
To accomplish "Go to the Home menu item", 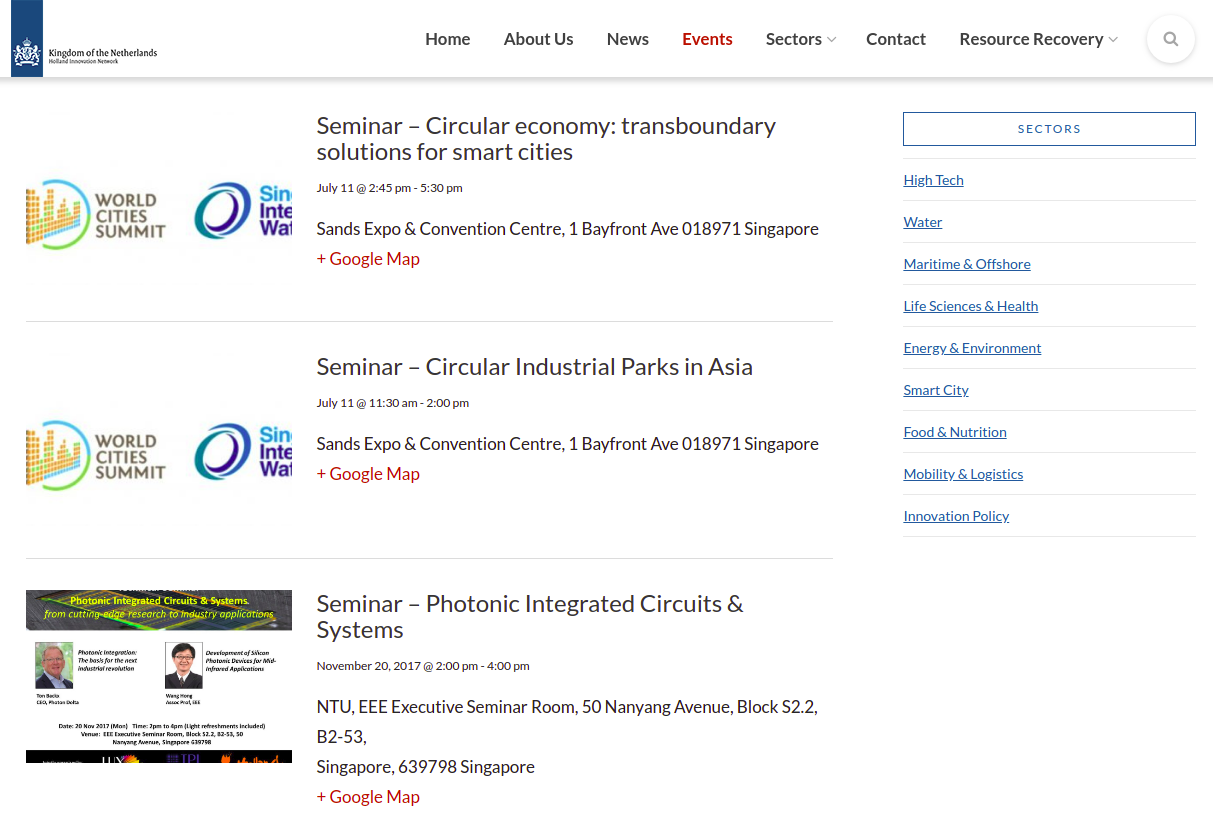I will click(x=447, y=39).
